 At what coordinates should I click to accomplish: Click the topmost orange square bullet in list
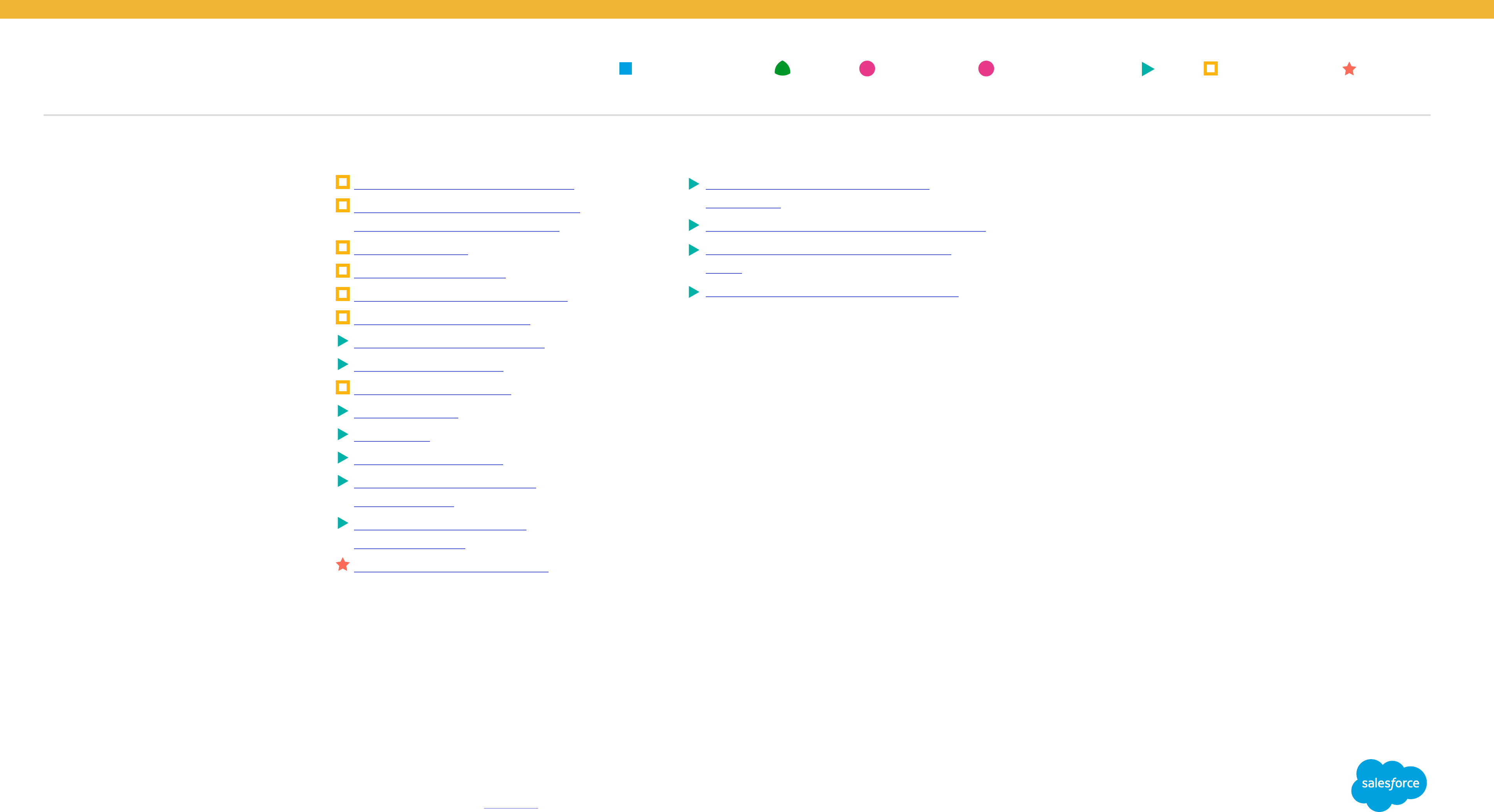point(343,182)
